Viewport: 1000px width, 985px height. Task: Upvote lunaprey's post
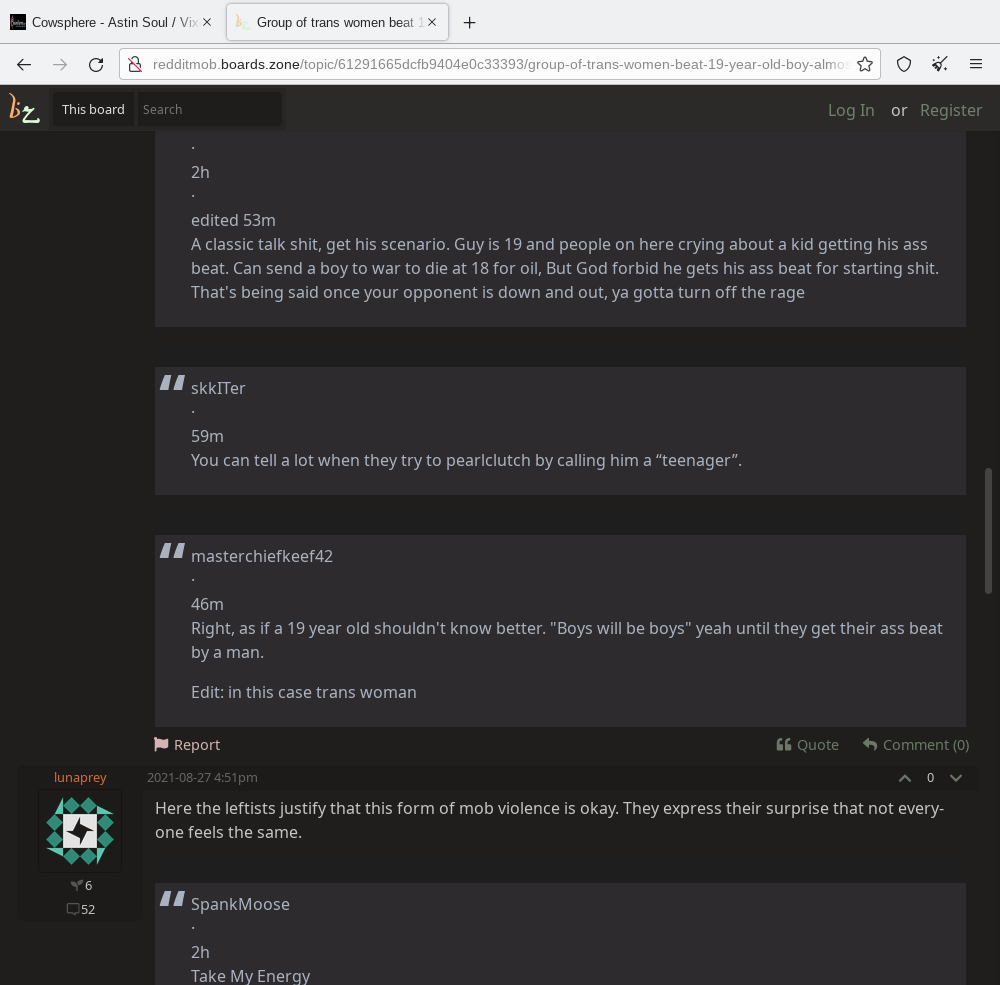point(905,778)
